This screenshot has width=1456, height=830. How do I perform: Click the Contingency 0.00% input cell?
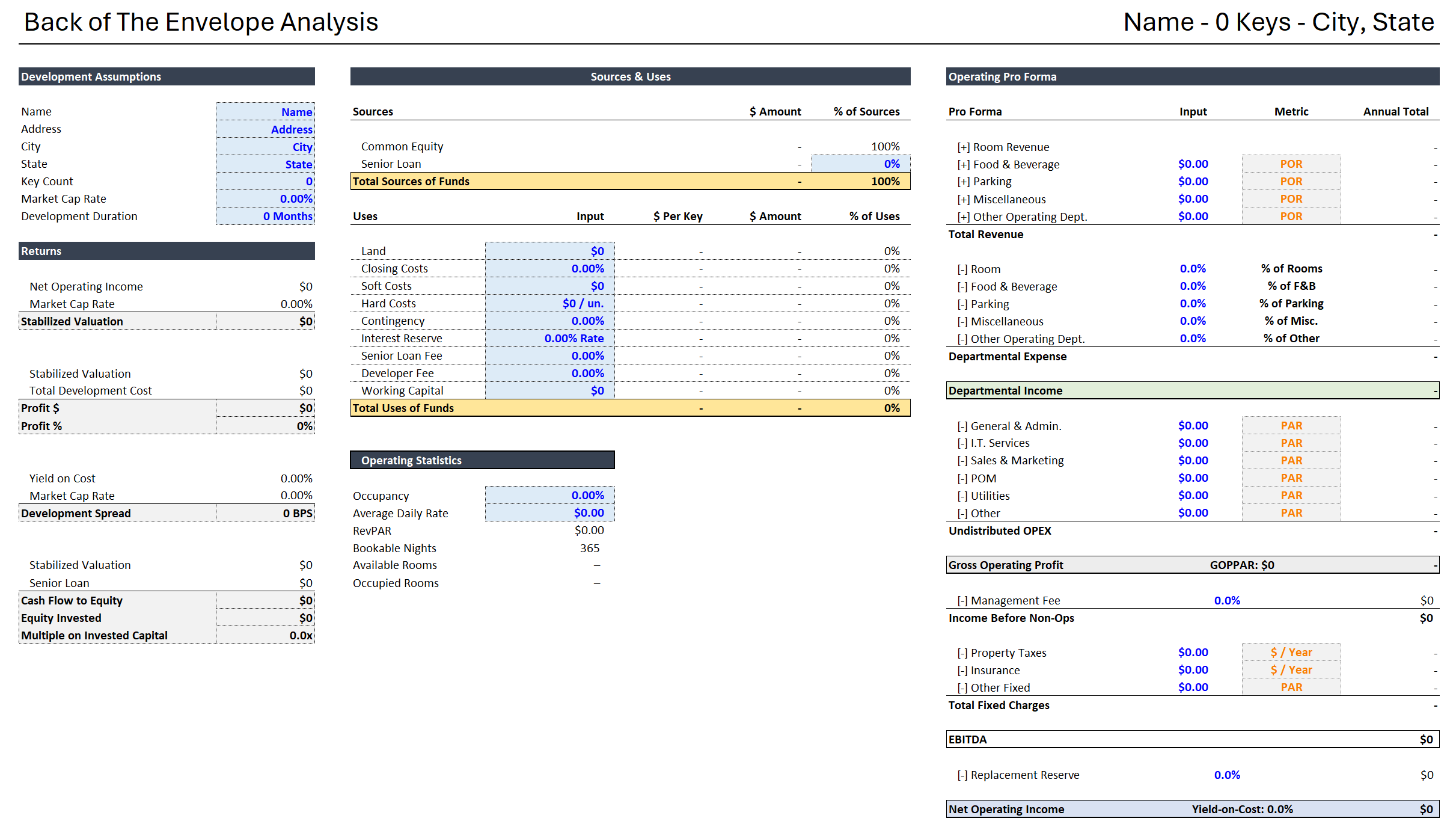[549, 321]
